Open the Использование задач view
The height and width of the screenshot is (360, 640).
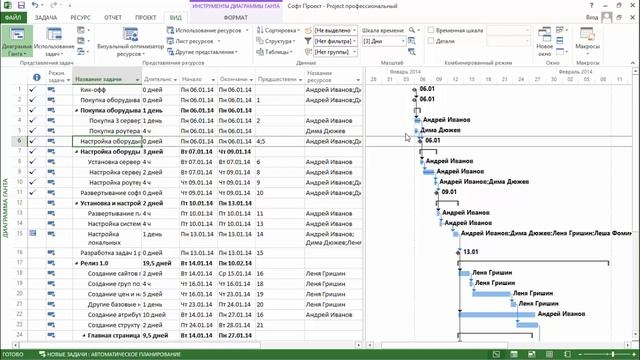point(54,41)
